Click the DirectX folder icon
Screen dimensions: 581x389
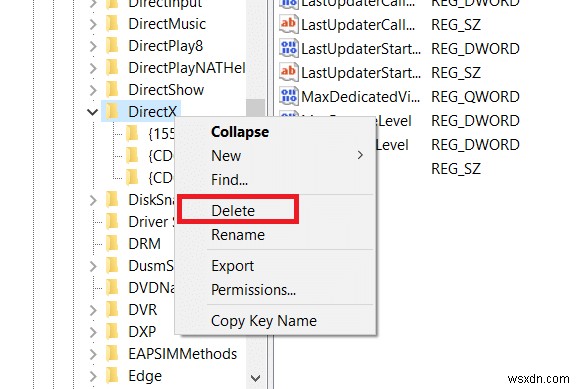[112, 112]
